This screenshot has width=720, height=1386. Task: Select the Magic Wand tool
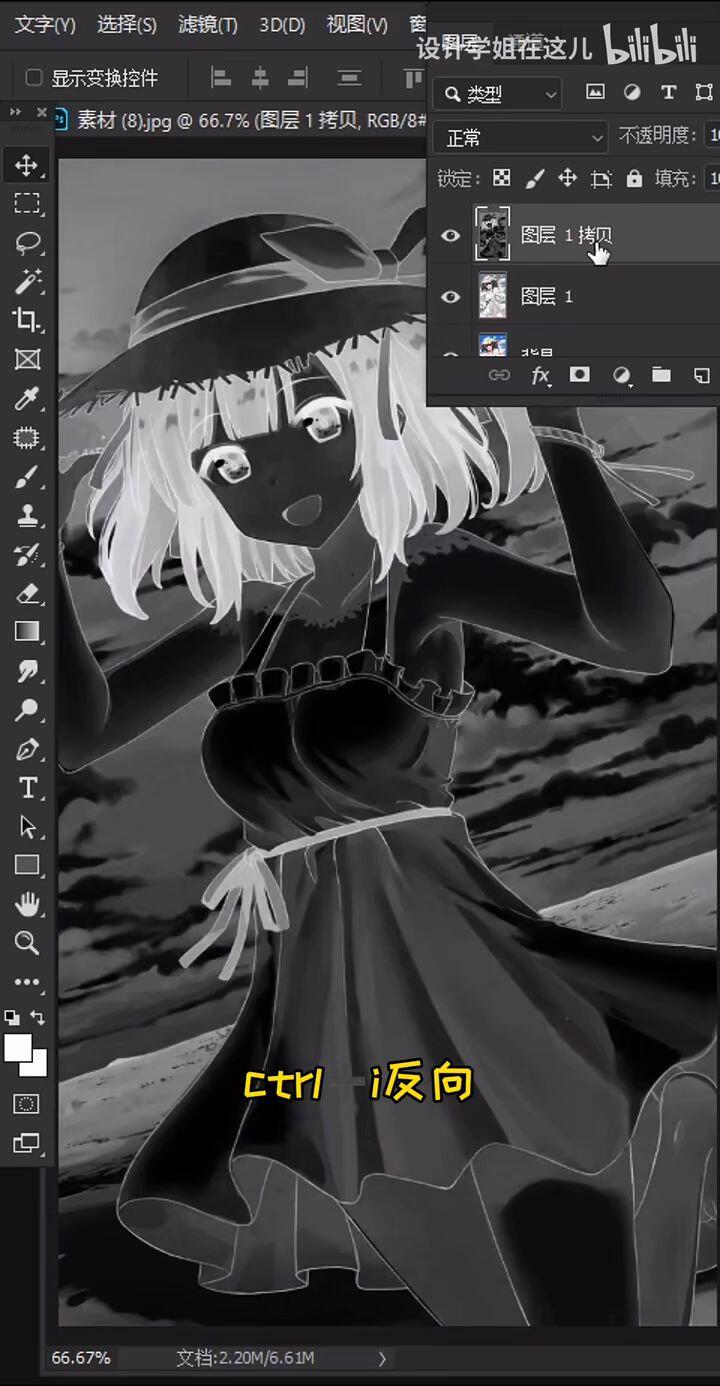click(x=27, y=281)
